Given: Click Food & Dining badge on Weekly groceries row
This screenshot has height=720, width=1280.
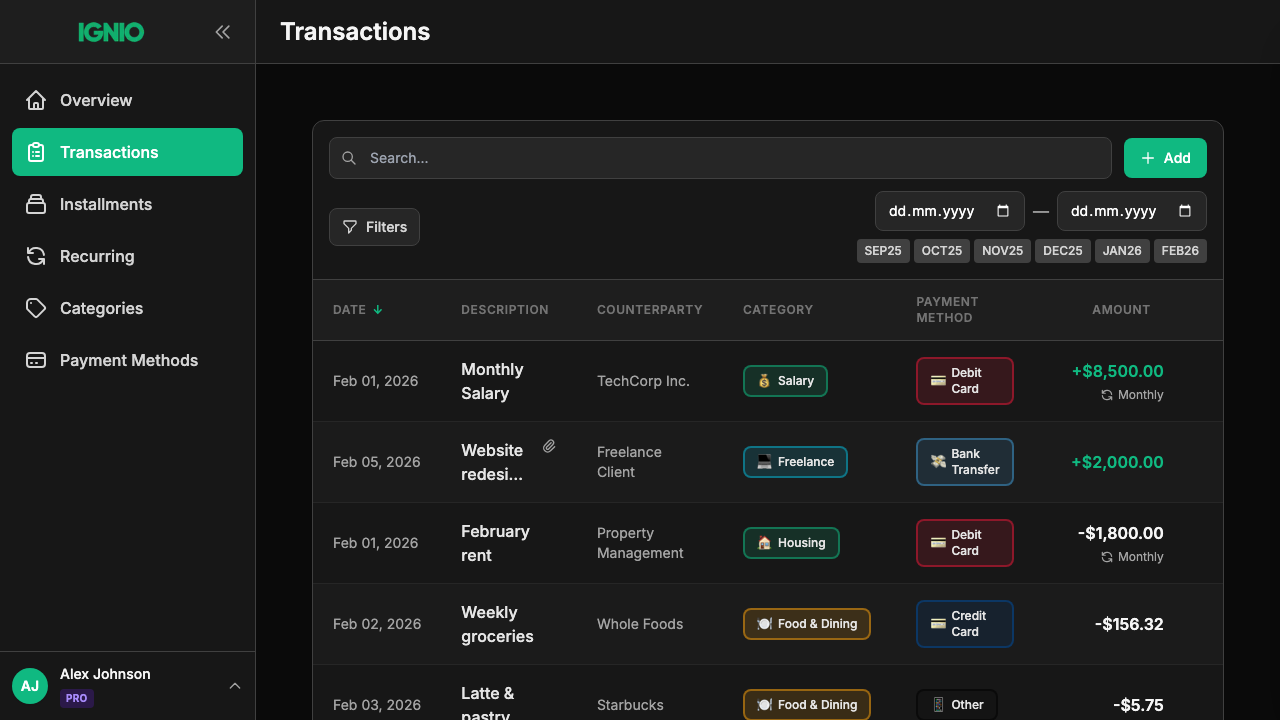Looking at the screenshot, I should click(807, 624).
